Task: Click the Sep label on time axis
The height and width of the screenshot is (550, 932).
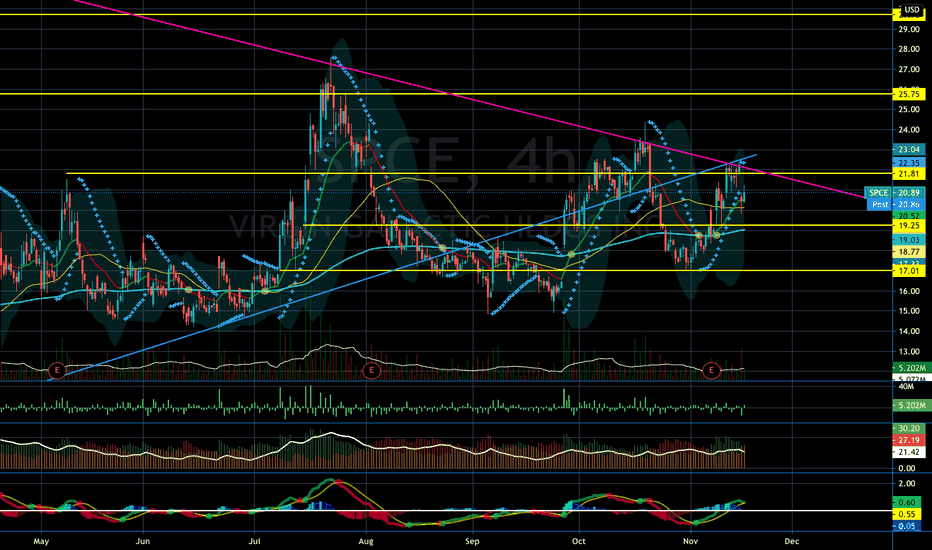Action: [472, 541]
